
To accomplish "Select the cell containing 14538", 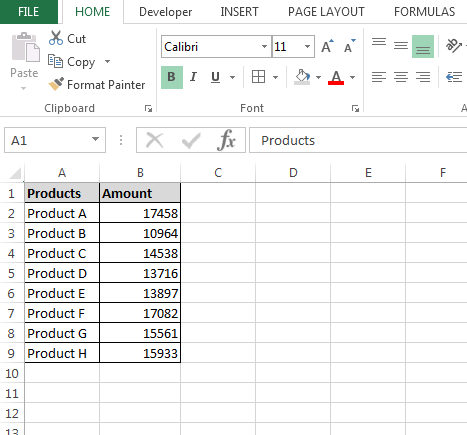I will click(x=140, y=253).
